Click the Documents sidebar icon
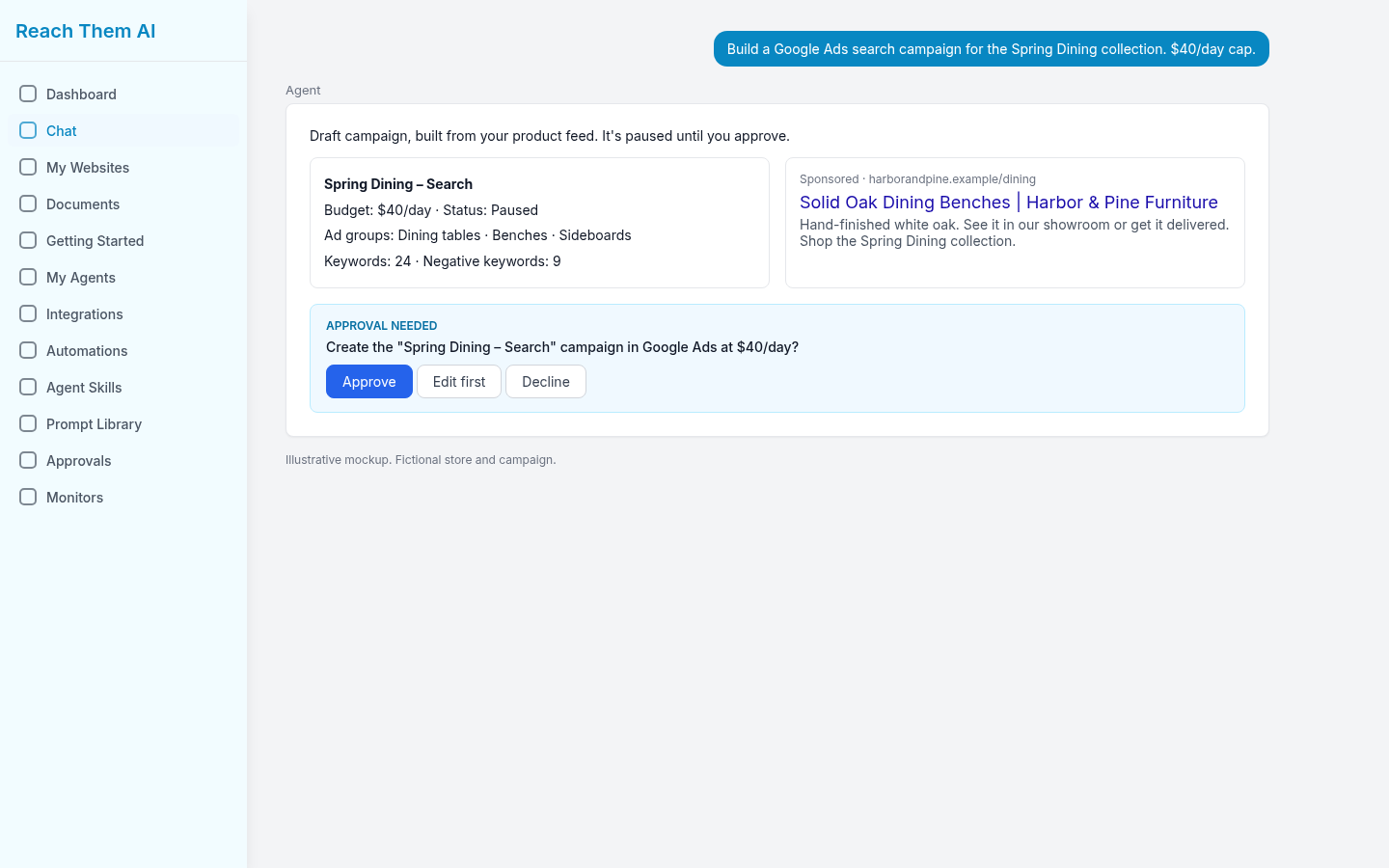 tap(28, 203)
